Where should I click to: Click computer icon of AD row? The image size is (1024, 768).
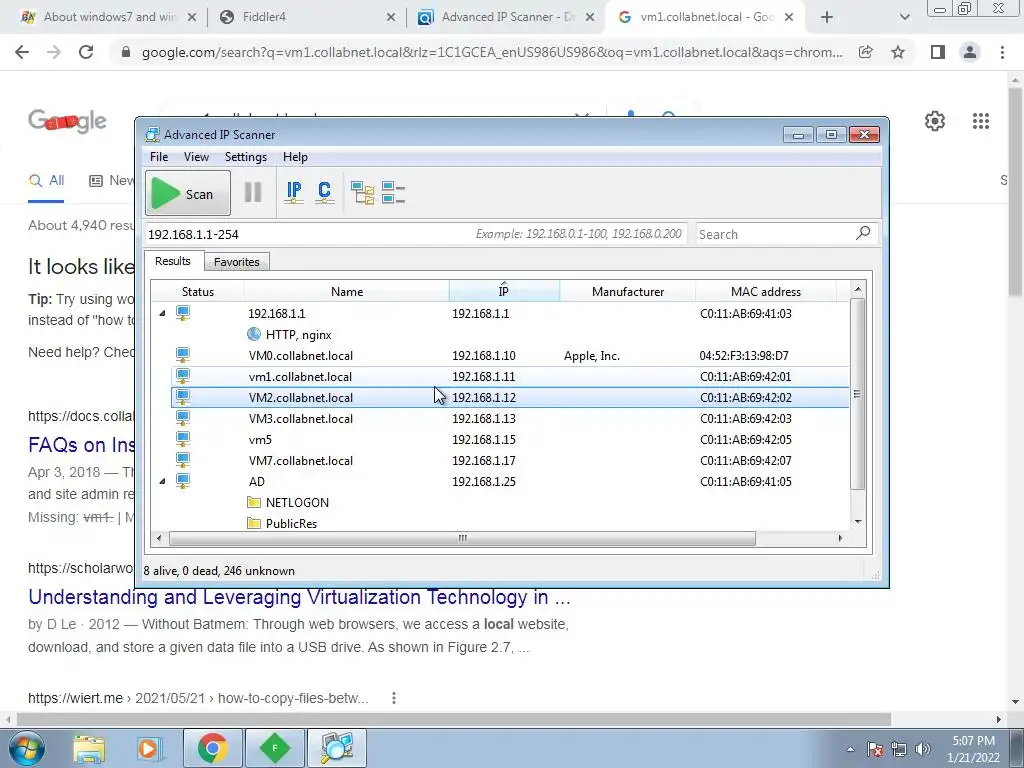[183, 480]
